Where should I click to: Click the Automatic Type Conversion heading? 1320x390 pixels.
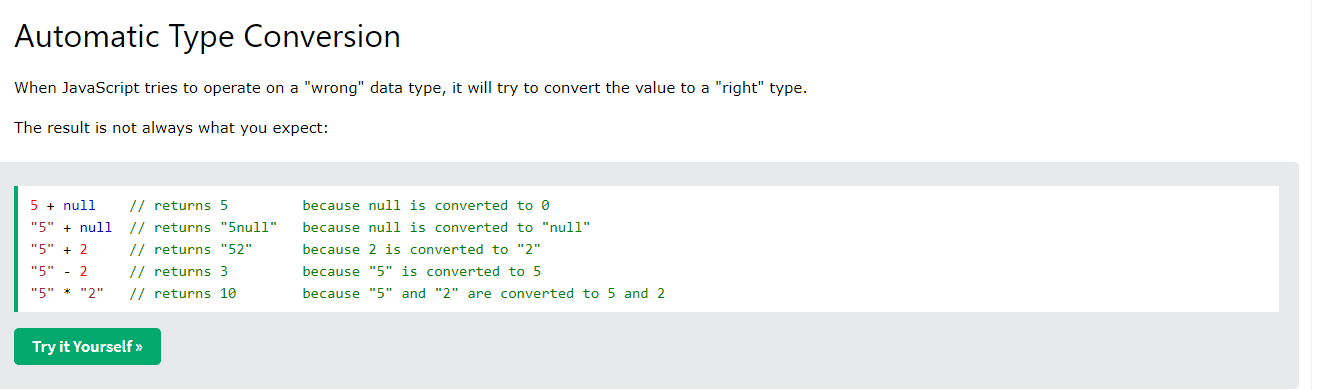tap(207, 37)
